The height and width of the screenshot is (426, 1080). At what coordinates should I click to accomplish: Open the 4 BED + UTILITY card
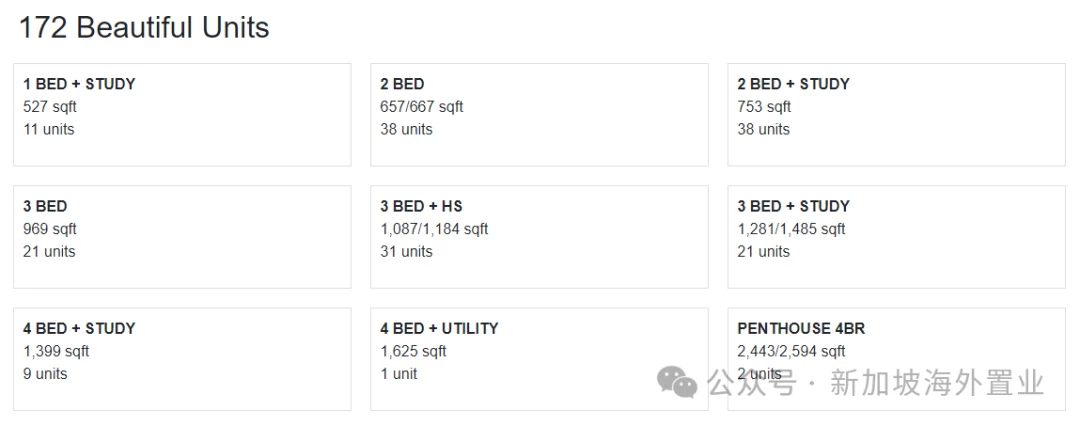[539, 359]
